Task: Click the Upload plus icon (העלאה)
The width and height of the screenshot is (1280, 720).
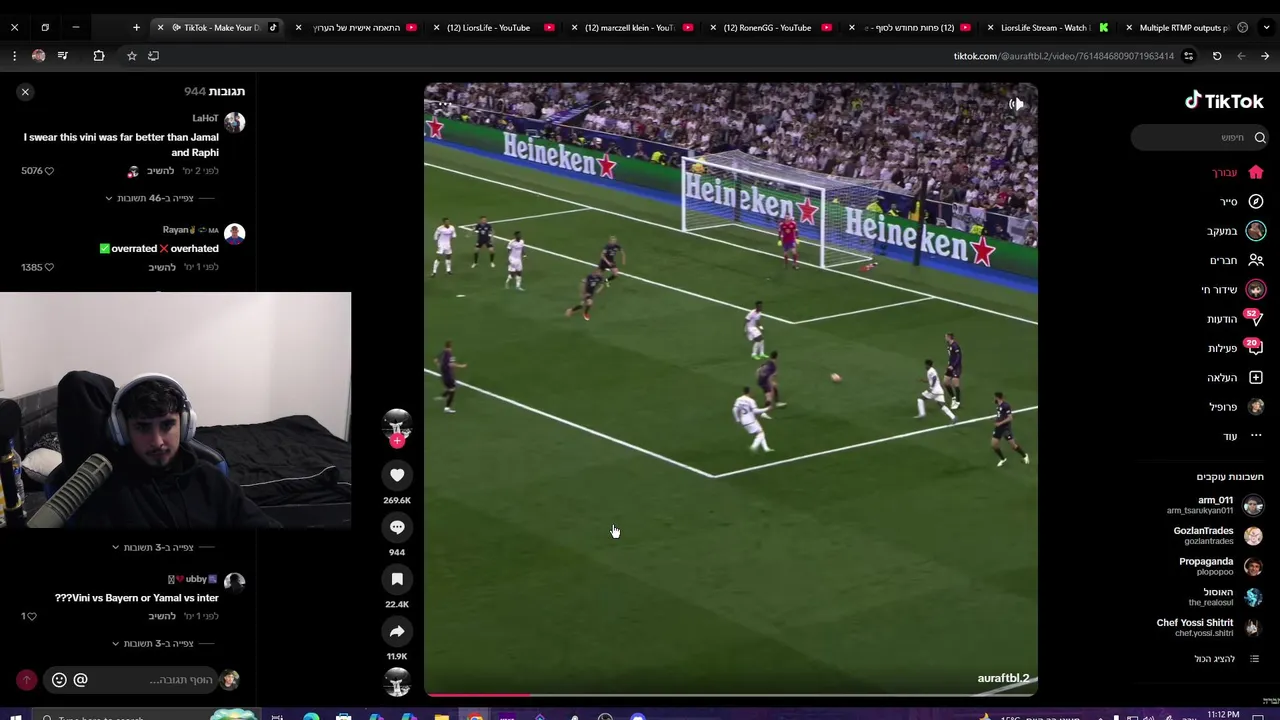Action: click(x=1256, y=377)
